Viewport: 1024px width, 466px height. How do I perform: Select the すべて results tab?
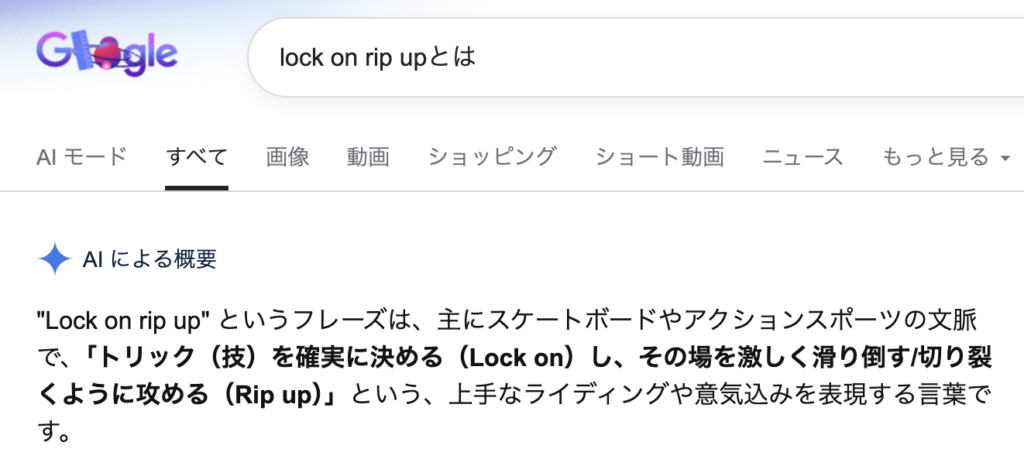[x=197, y=157]
